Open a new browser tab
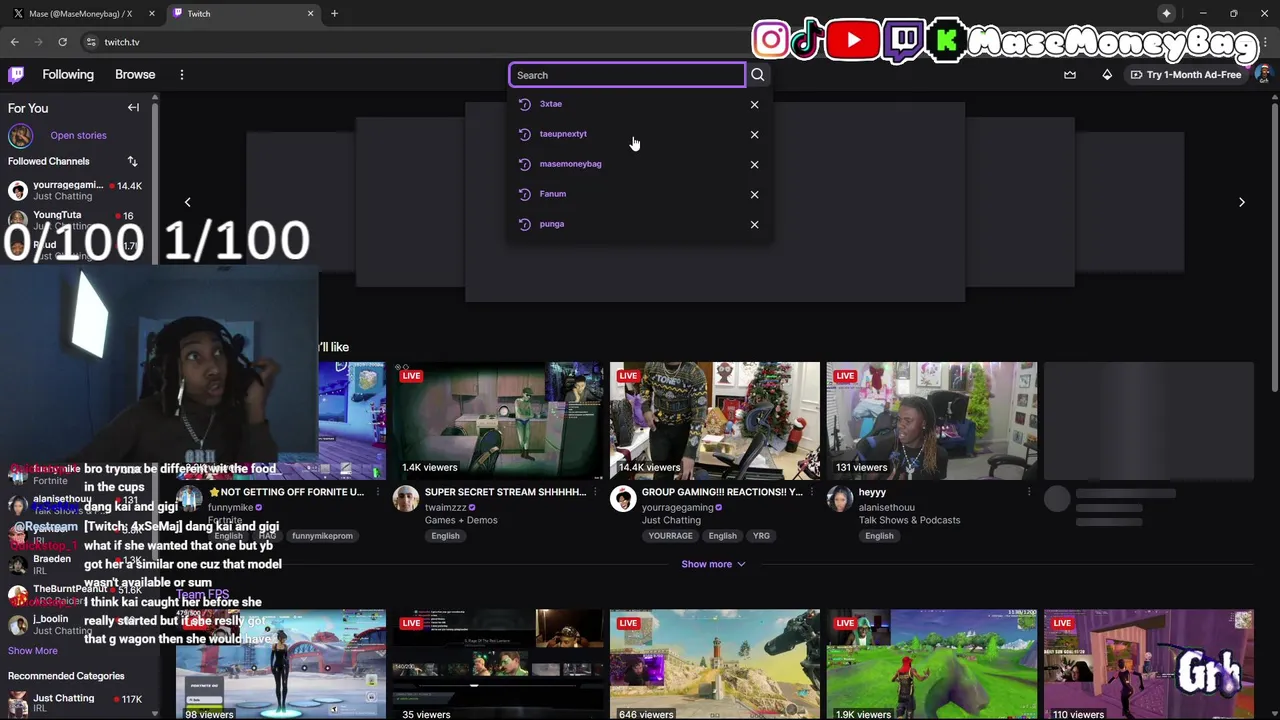The height and width of the screenshot is (720, 1280). click(x=334, y=14)
